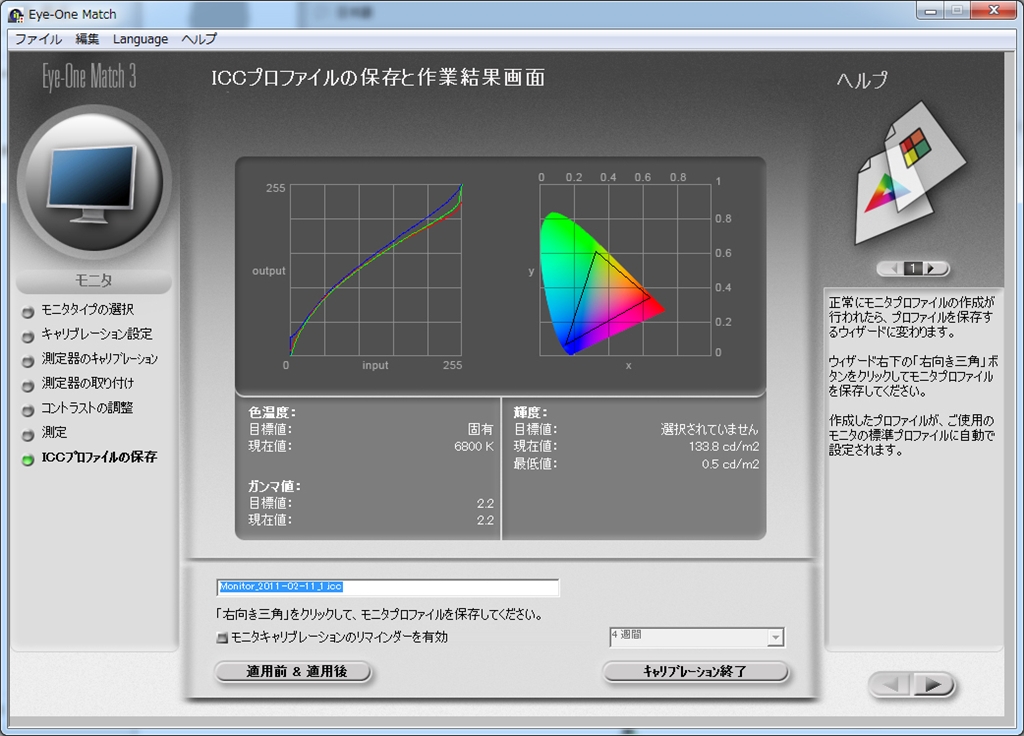
Task: Click the キャリブレーション終了 button
Action: point(695,671)
